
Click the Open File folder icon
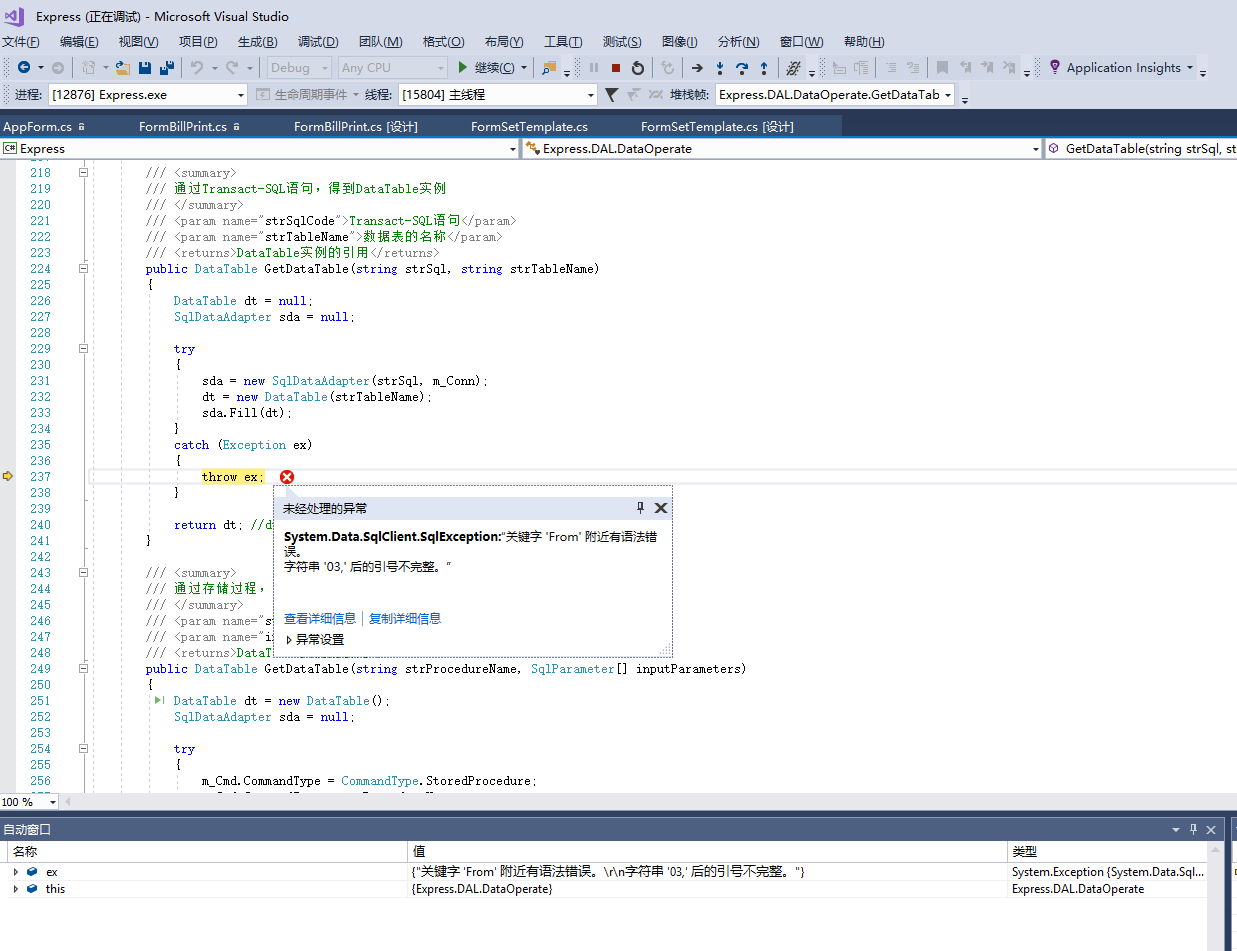coord(122,67)
